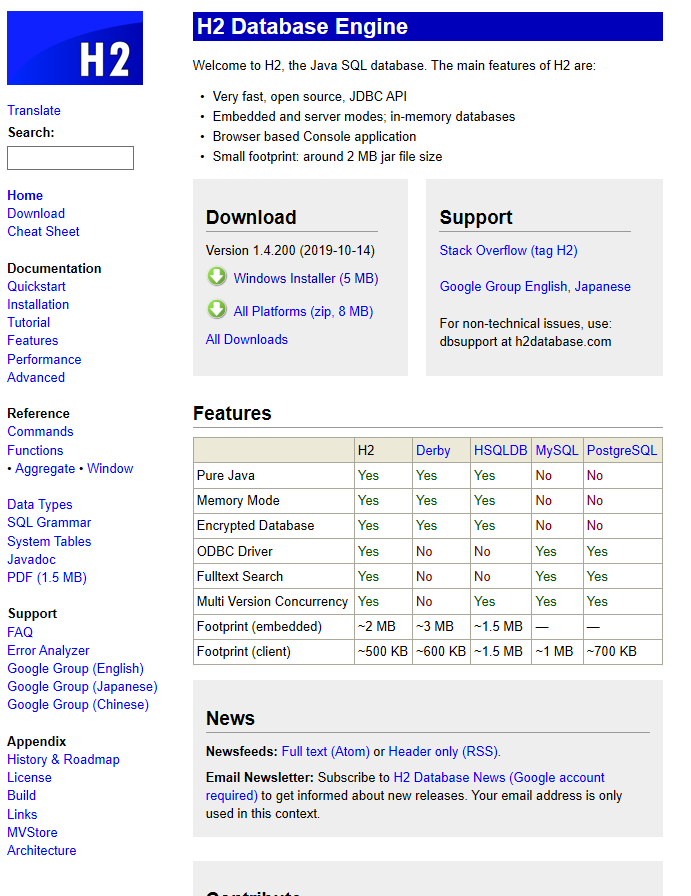Open Google Group (Chinese) sidebar link
The height and width of the screenshot is (896, 691).
[x=78, y=705]
